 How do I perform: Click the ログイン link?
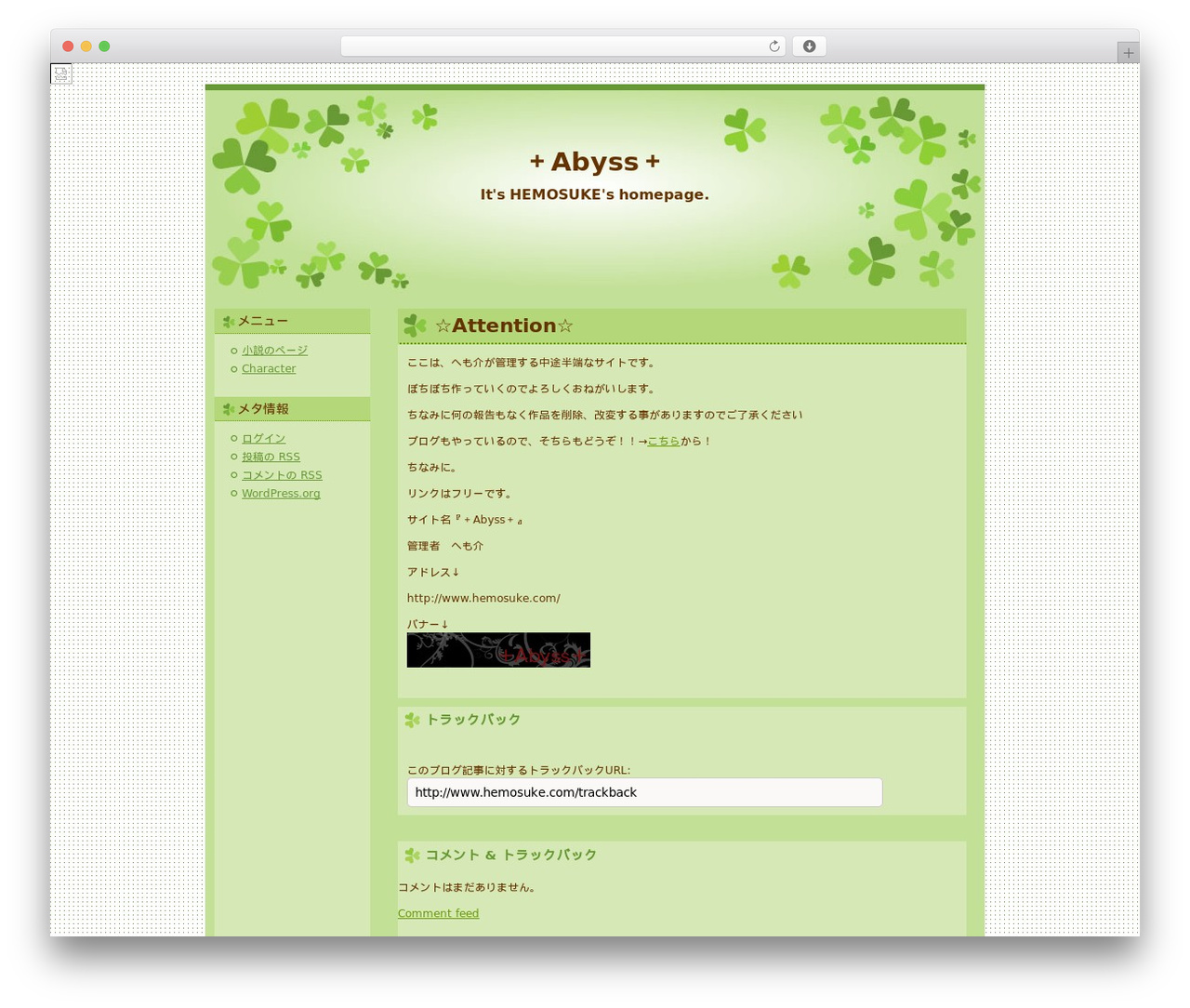point(263,438)
